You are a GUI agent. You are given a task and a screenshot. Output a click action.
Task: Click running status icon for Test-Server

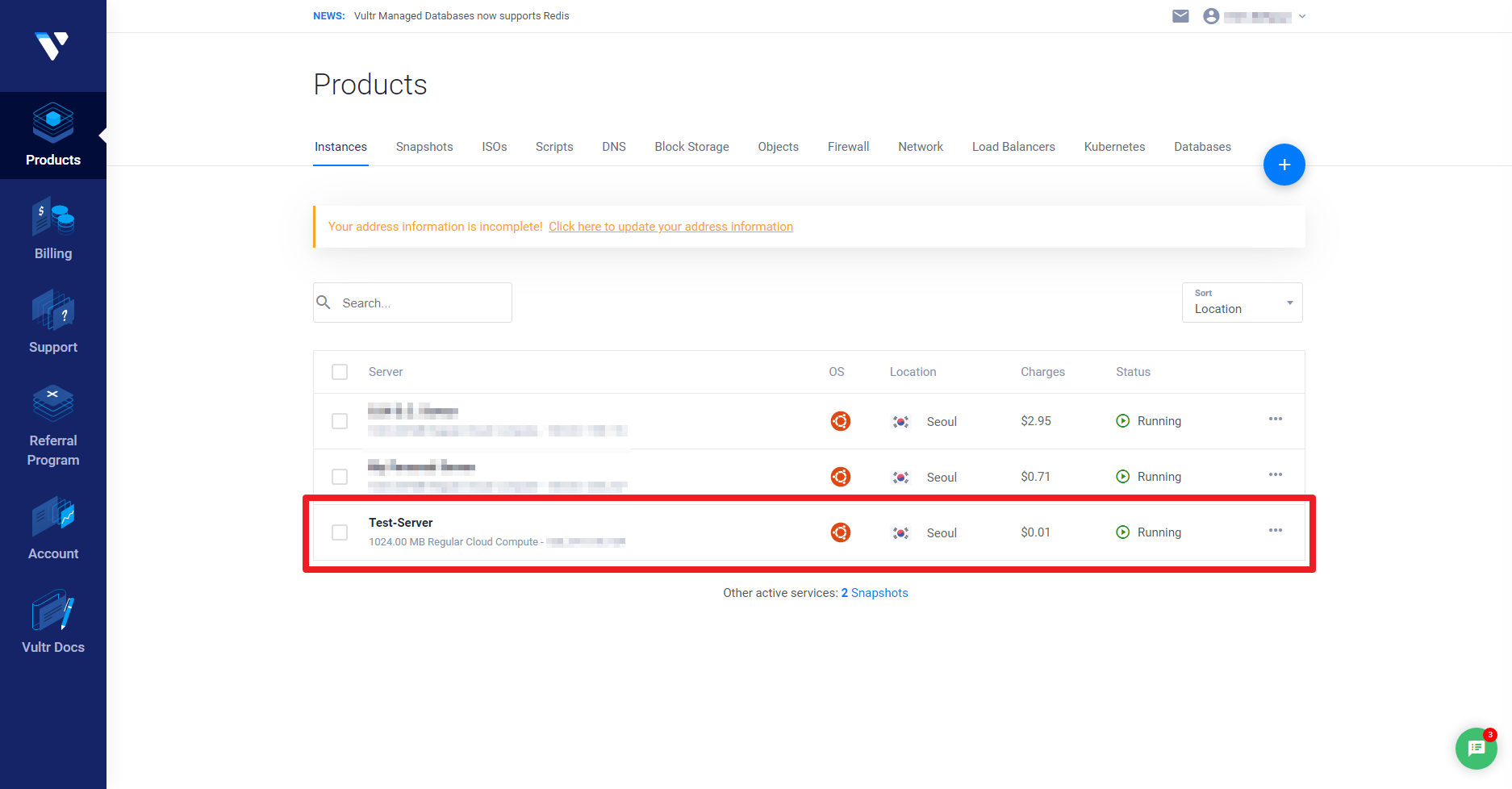pyautogui.click(x=1123, y=532)
